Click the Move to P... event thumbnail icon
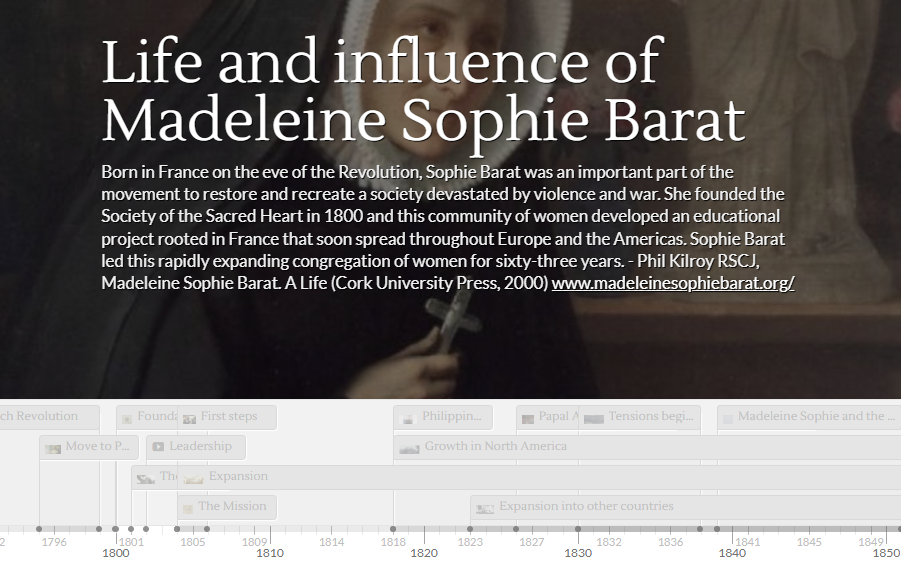Image resolution: width=901 pixels, height=586 pixels. [x=53, y=448]
